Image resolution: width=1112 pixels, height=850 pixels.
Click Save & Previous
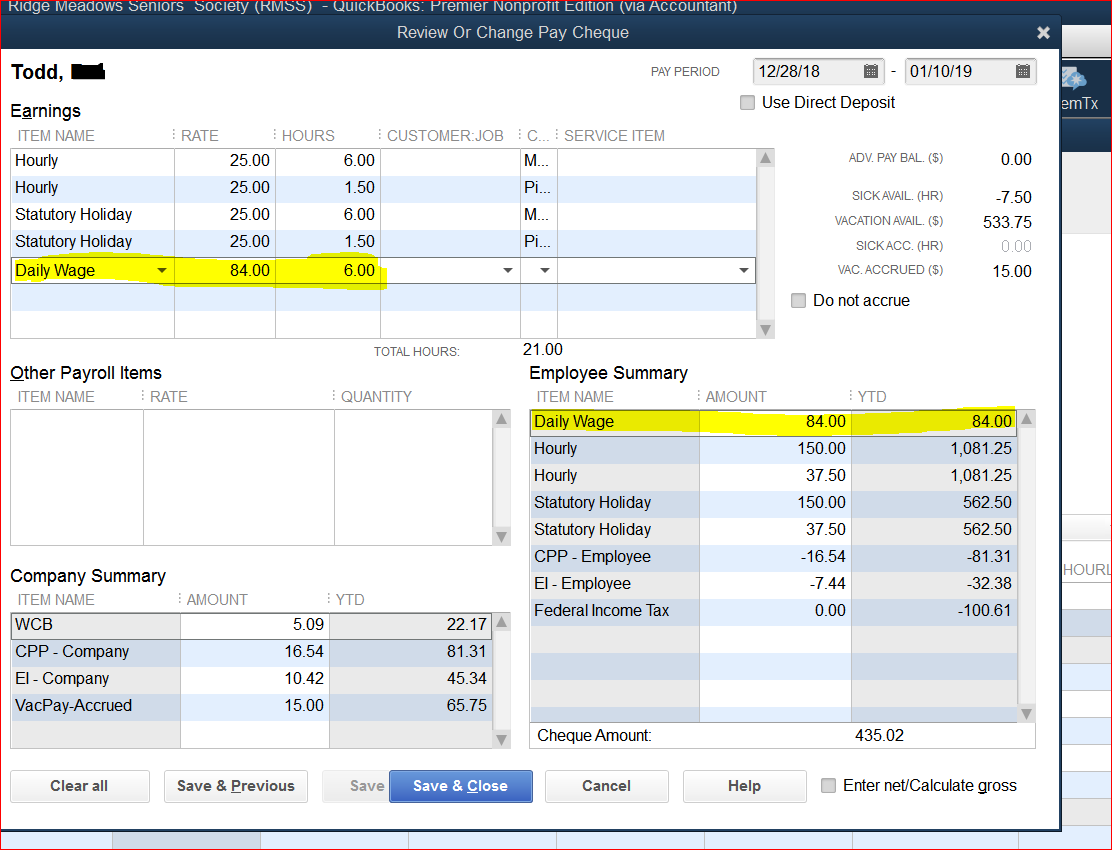point(235,786)
